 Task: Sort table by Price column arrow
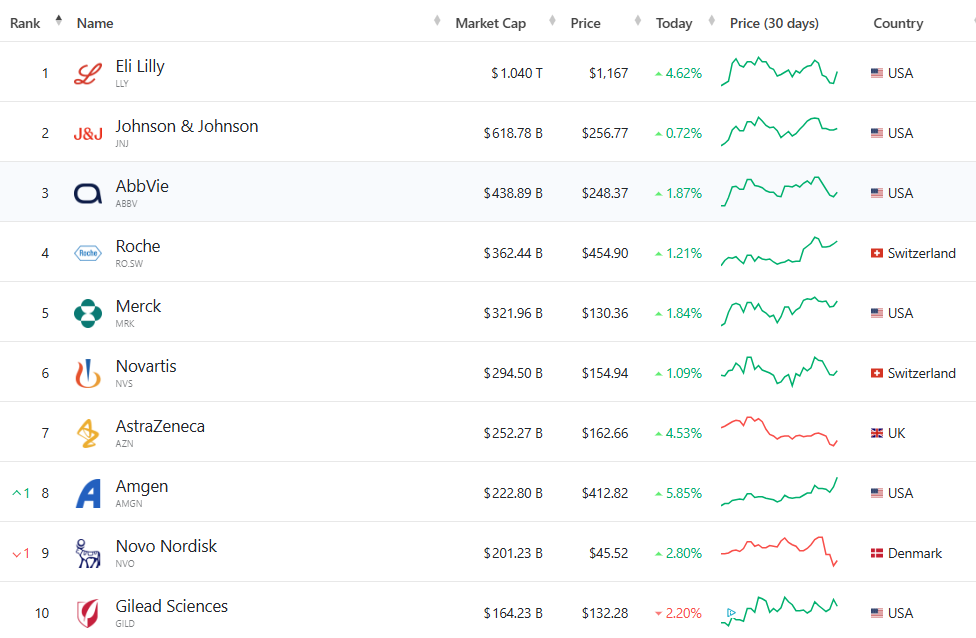[x=637, y=21]
